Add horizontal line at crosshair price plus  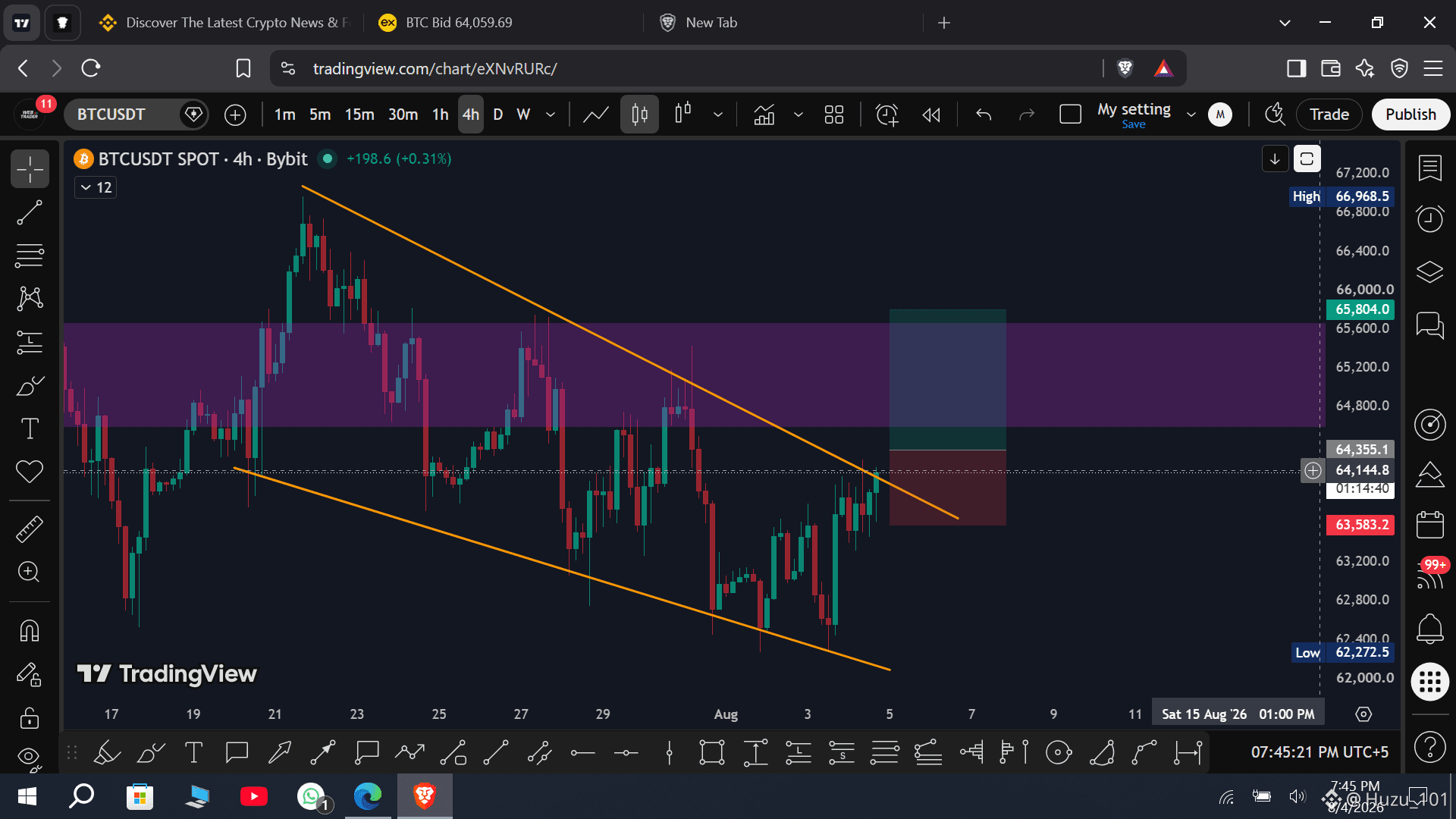(1313, 471)
